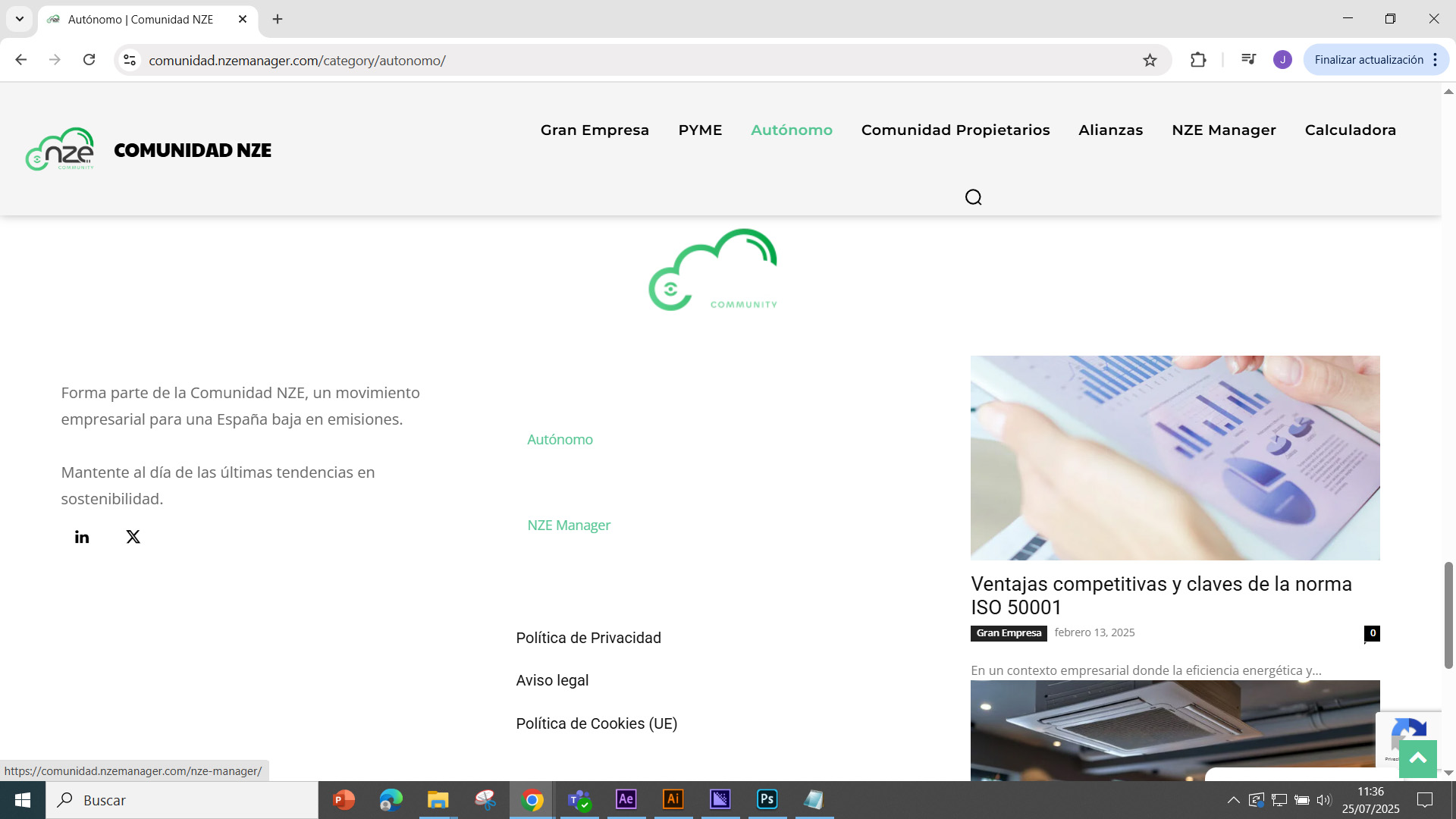
Task: View site information icon in address bar
Action: (130, 60)
